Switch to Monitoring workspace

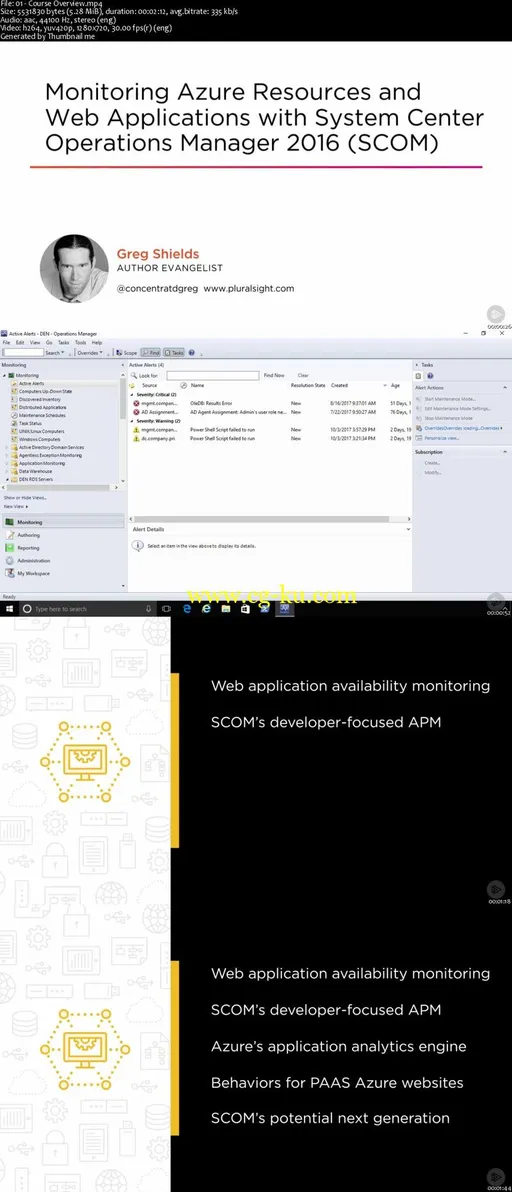(x=62, y=522)
